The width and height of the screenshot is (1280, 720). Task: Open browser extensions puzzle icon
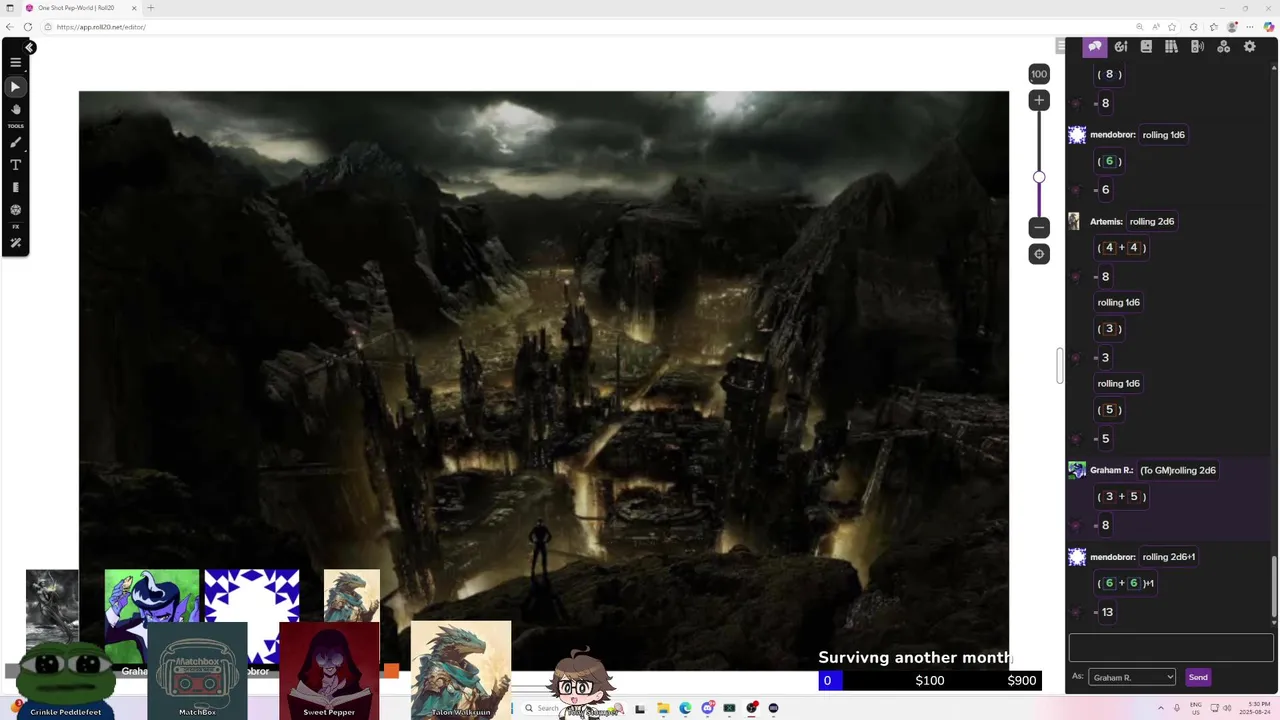click(1193, 27)
